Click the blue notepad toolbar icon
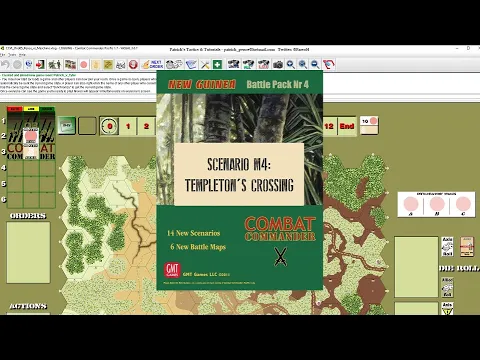This screenshot has width=480, height=360. [x=191, y=64]
